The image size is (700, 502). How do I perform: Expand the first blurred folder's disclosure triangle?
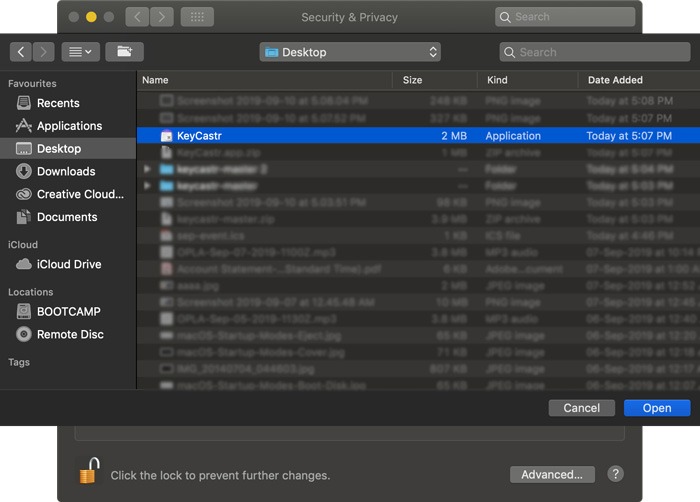tap(147, 169)
